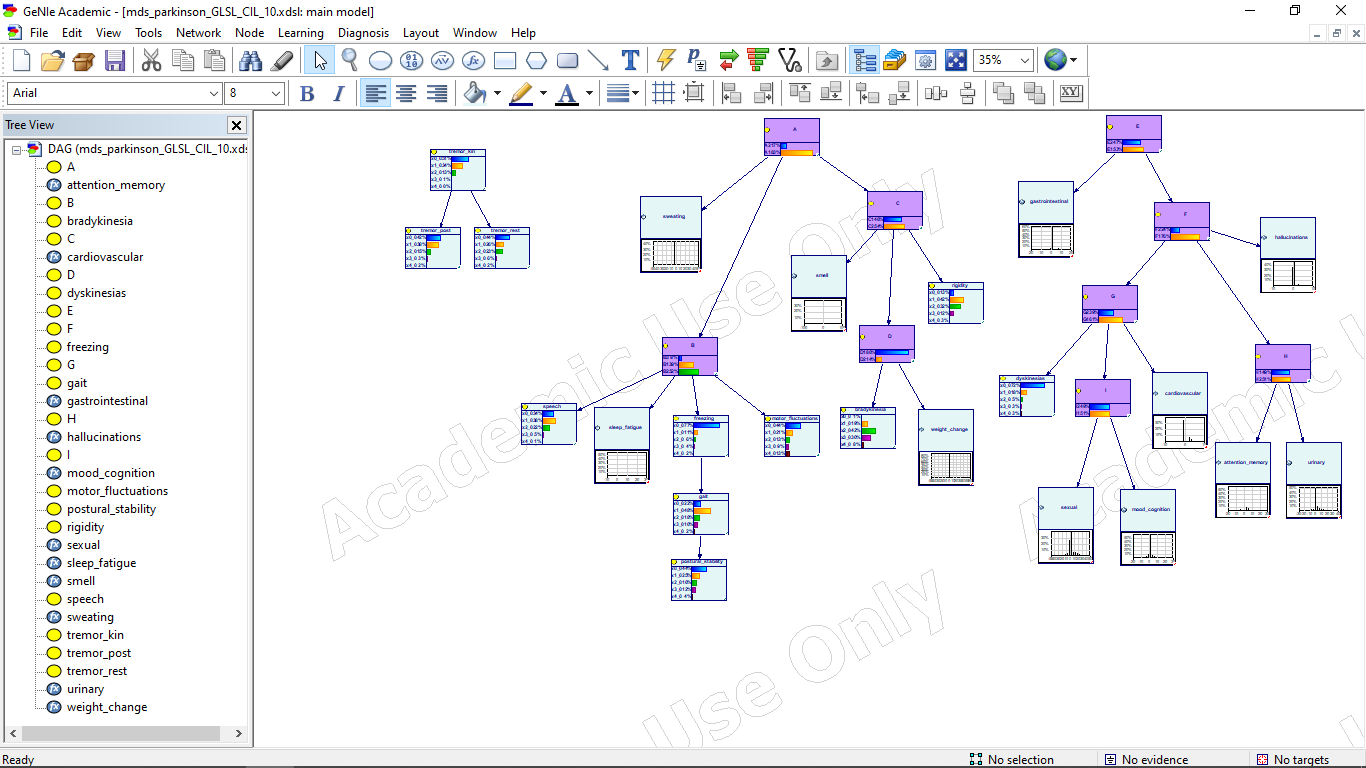Toggle the select pointer tool
1366x768 pixels.
[318, 60]
